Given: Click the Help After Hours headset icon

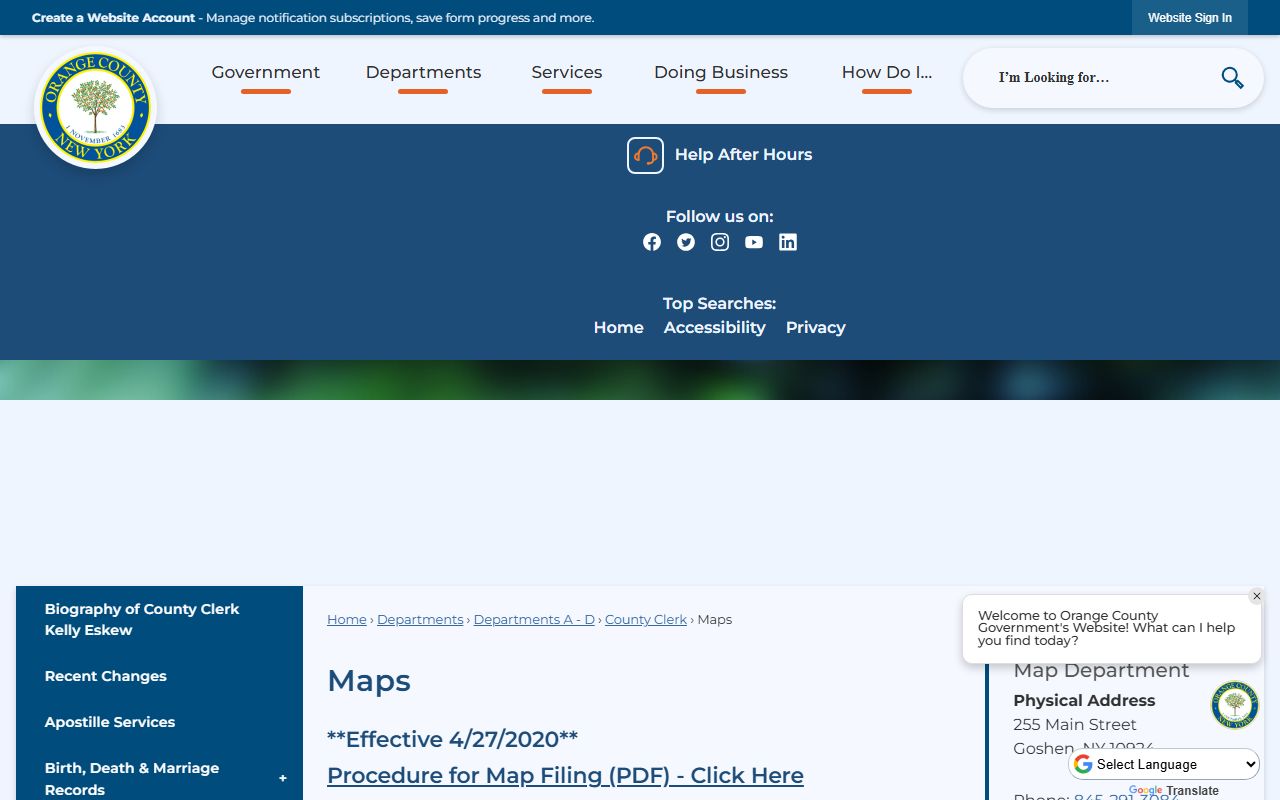Looking at the screenshot, I should 645,155.
